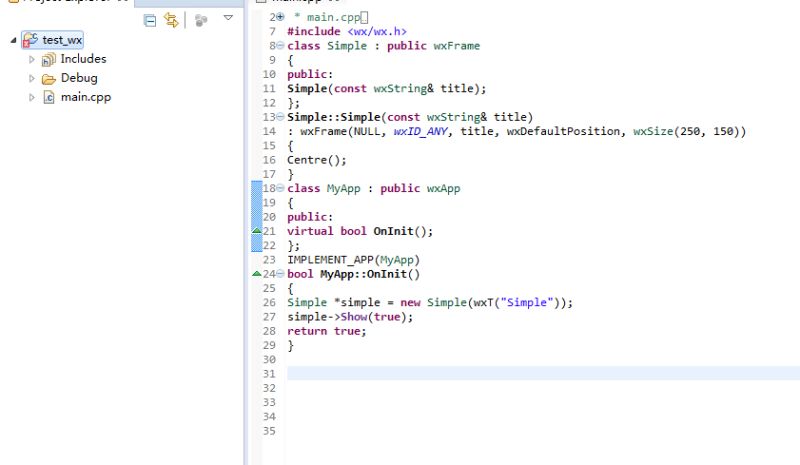The width and height of the screenshot is (800, 465).
Task: Click the #include keyword on line 7
Action: 314,31
